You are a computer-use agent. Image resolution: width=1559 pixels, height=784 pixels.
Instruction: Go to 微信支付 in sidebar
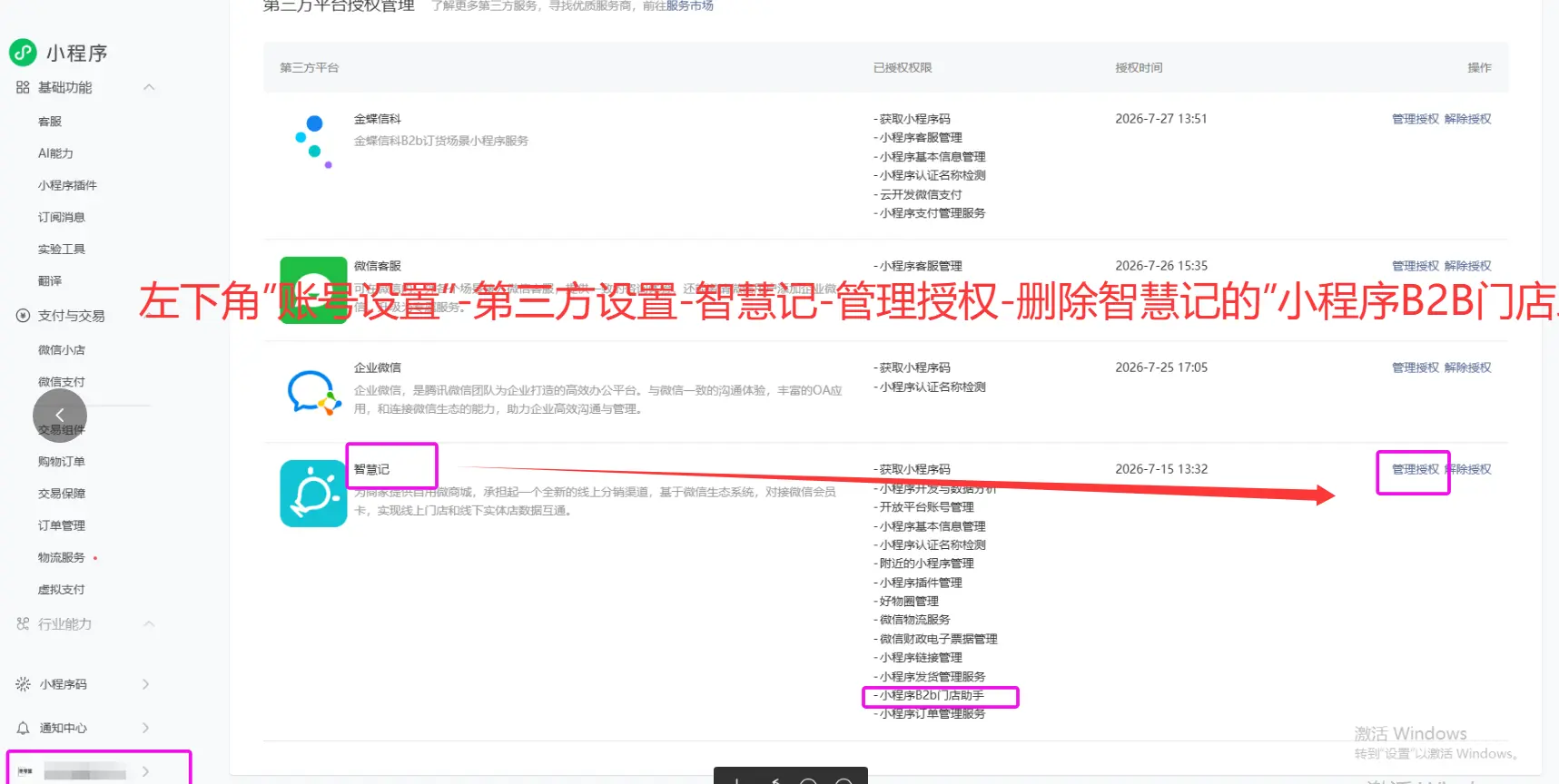pos(62,382)
